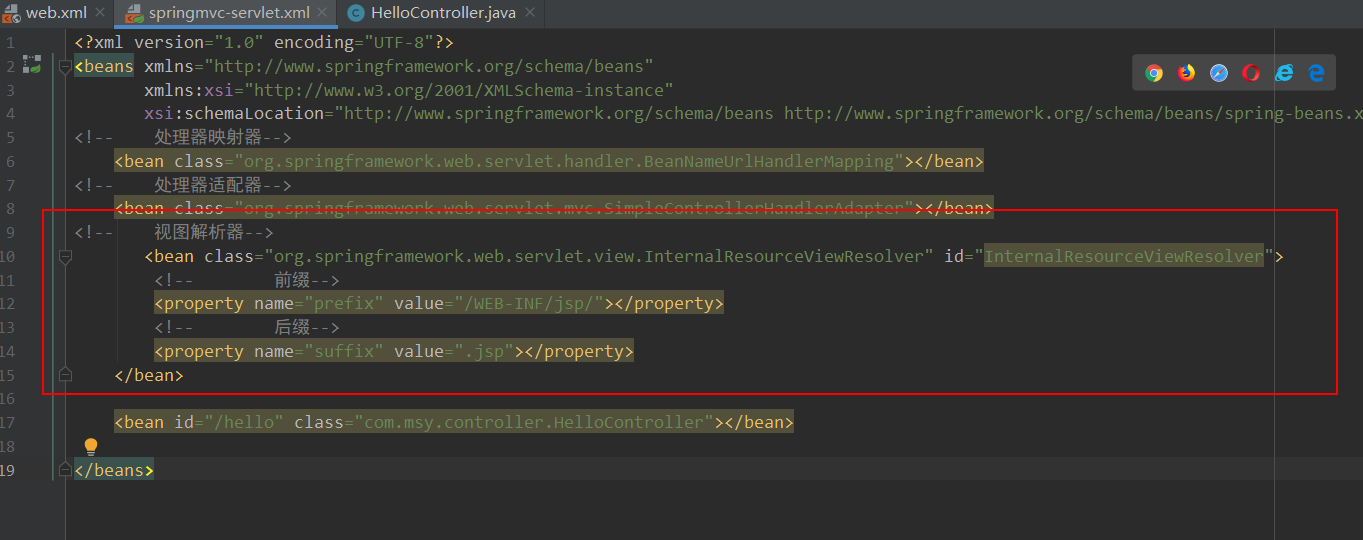Click line number 6 in the gutter
The width and height of the screenshot is (1363, 540).
point(9,161)
